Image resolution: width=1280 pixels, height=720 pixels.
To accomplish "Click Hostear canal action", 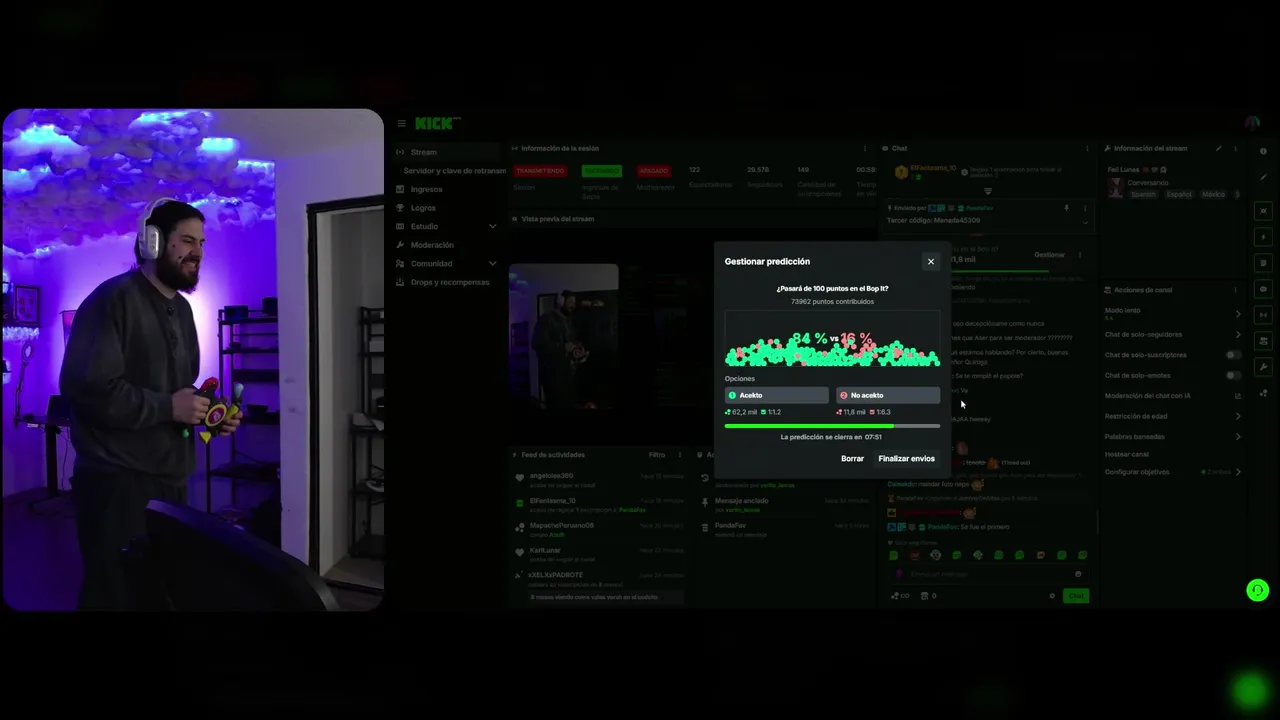I will pyautogui.click(x=1126, y=454).
